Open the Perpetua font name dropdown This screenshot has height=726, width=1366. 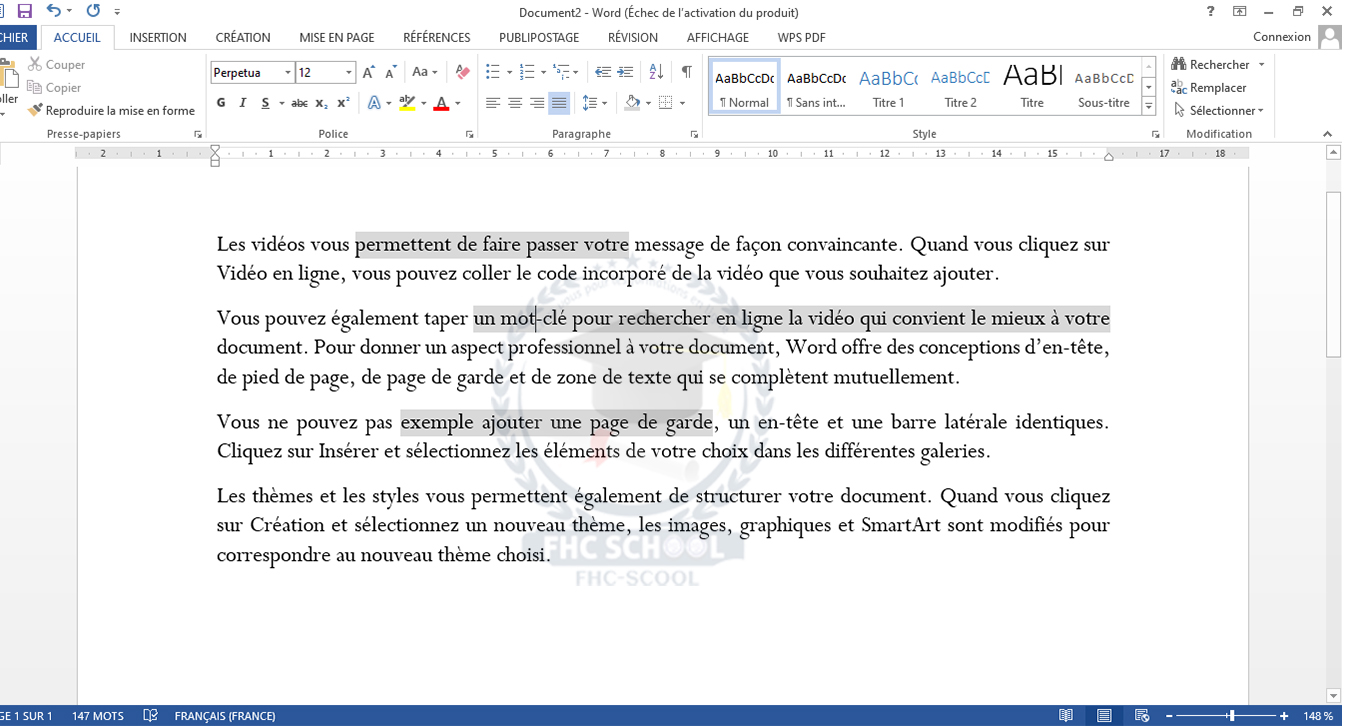288,73
